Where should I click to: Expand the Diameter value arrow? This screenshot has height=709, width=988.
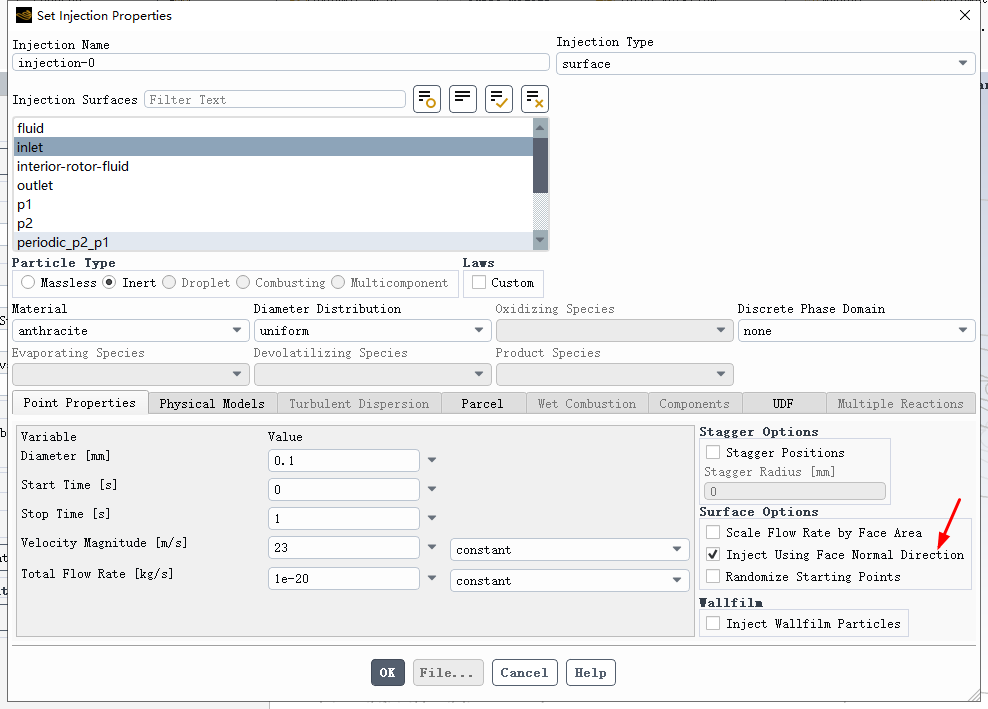[432, 460]
